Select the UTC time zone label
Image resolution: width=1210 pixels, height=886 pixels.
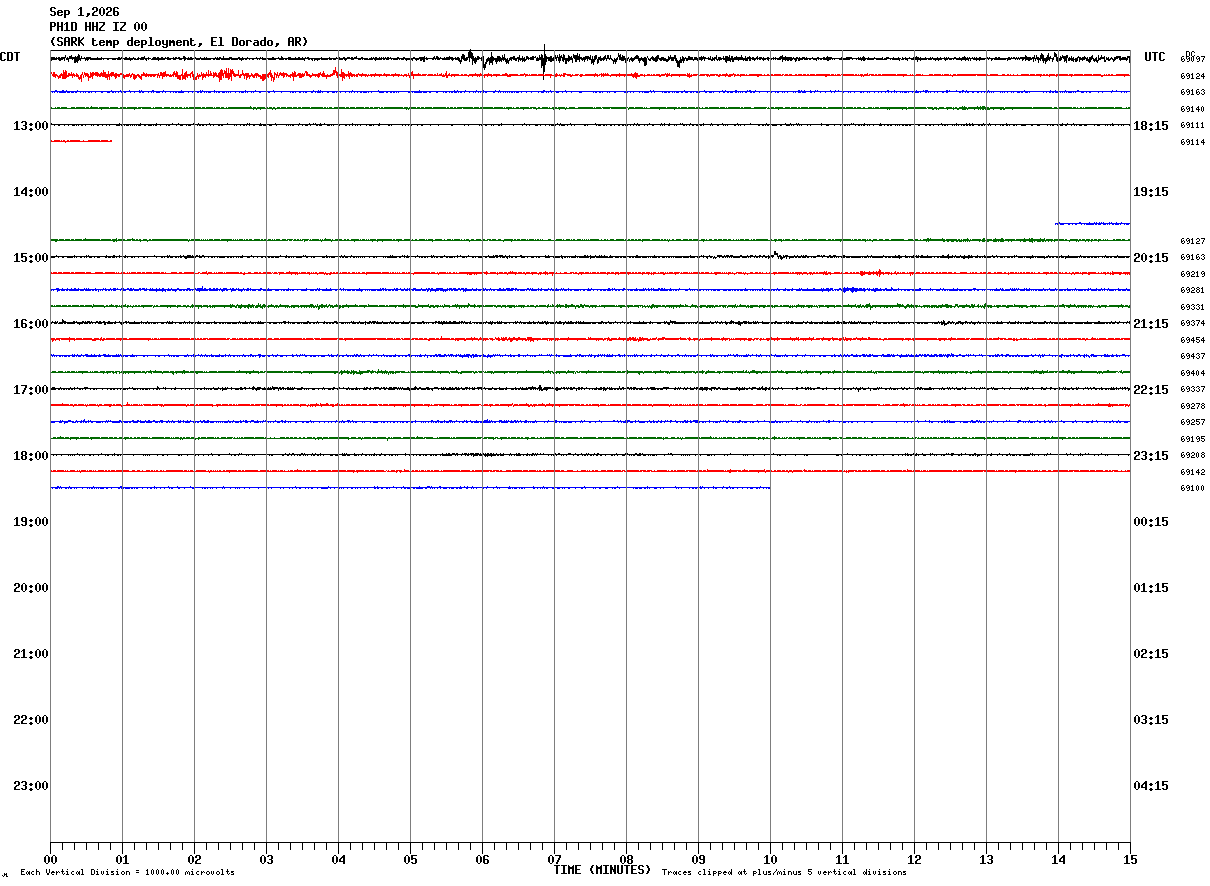coord(1155,57)
